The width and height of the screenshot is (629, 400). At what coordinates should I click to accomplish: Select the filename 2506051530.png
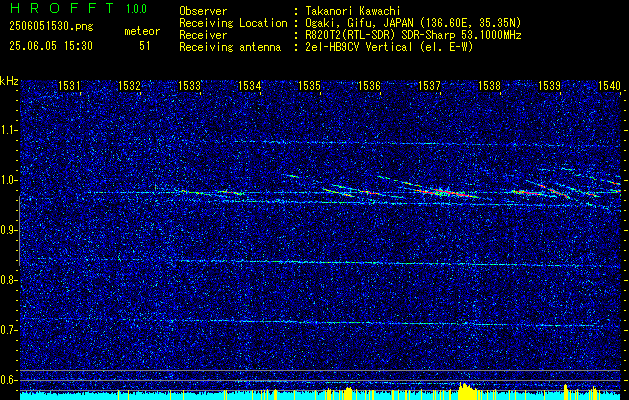(x=51, y=27)
